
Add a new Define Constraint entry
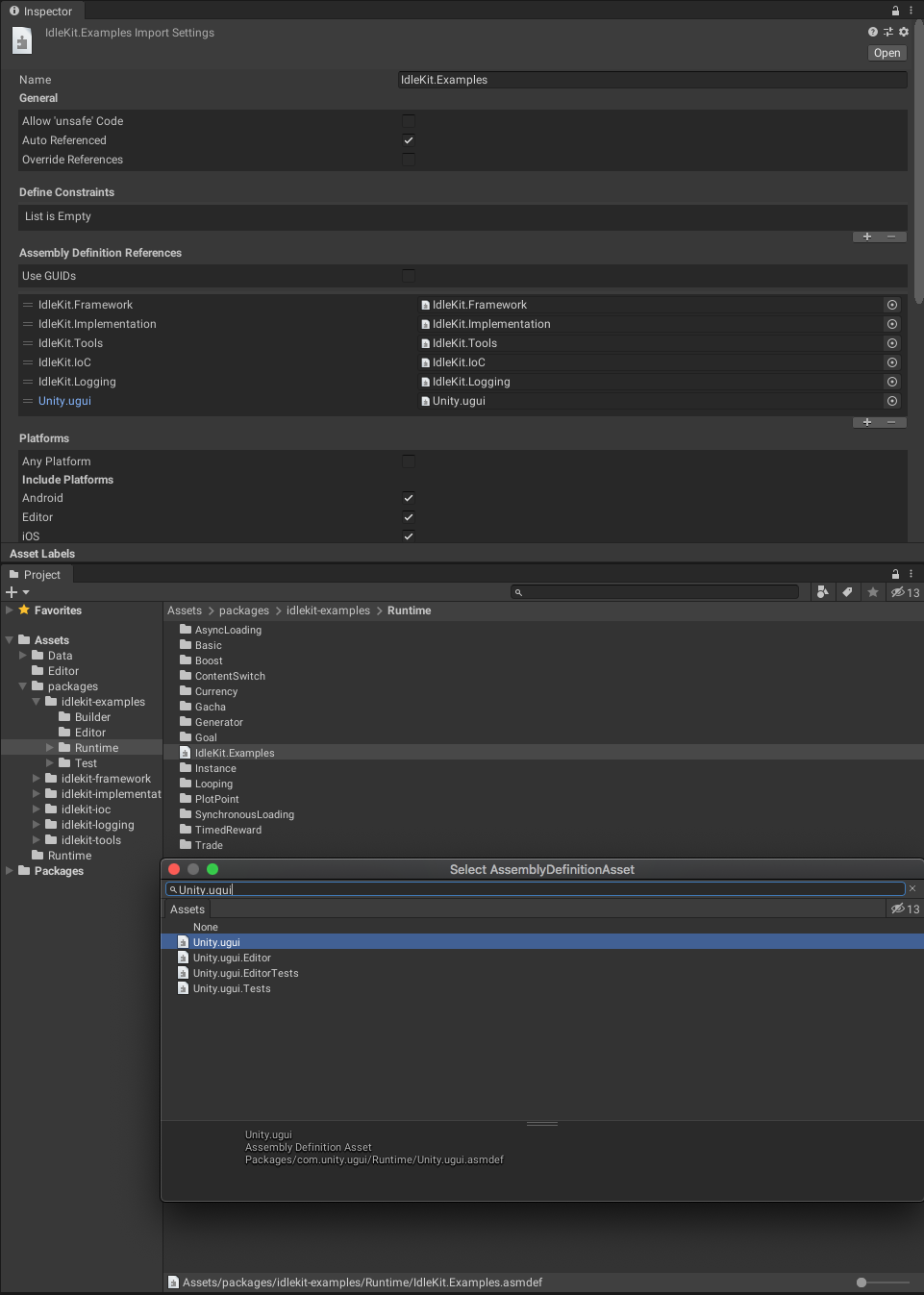pyautogui.click(x=867, y=237)
